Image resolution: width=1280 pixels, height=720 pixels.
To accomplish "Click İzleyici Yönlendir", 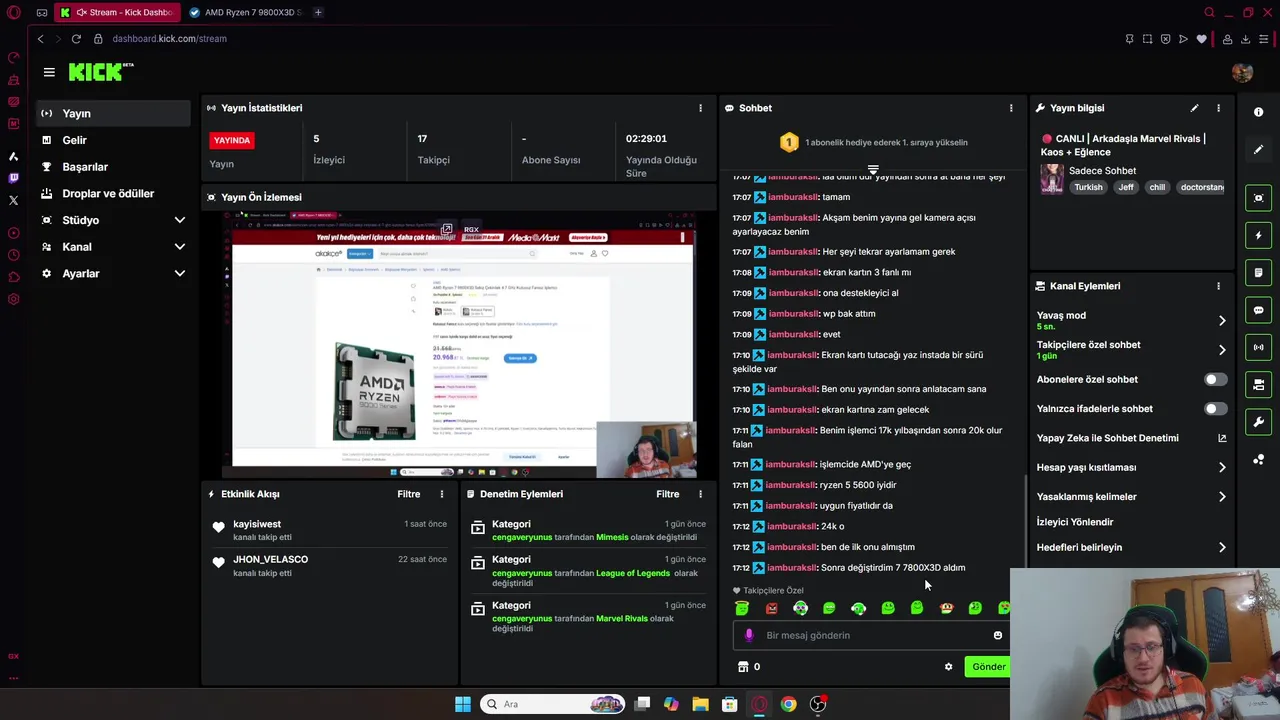I will [1075, 522].
